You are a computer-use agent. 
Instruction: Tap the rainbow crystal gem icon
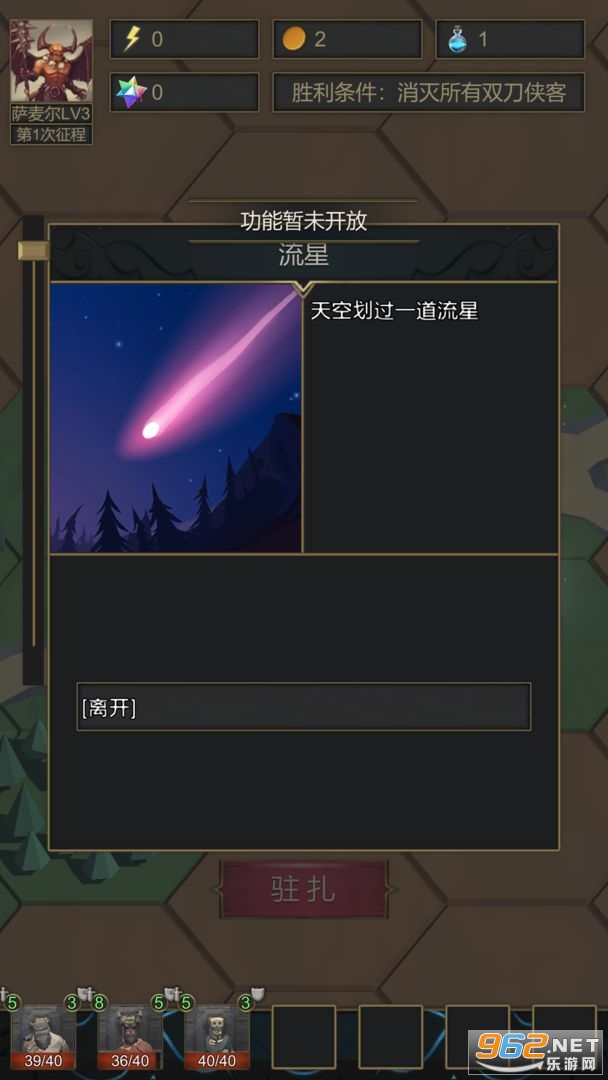click(132, 92)
